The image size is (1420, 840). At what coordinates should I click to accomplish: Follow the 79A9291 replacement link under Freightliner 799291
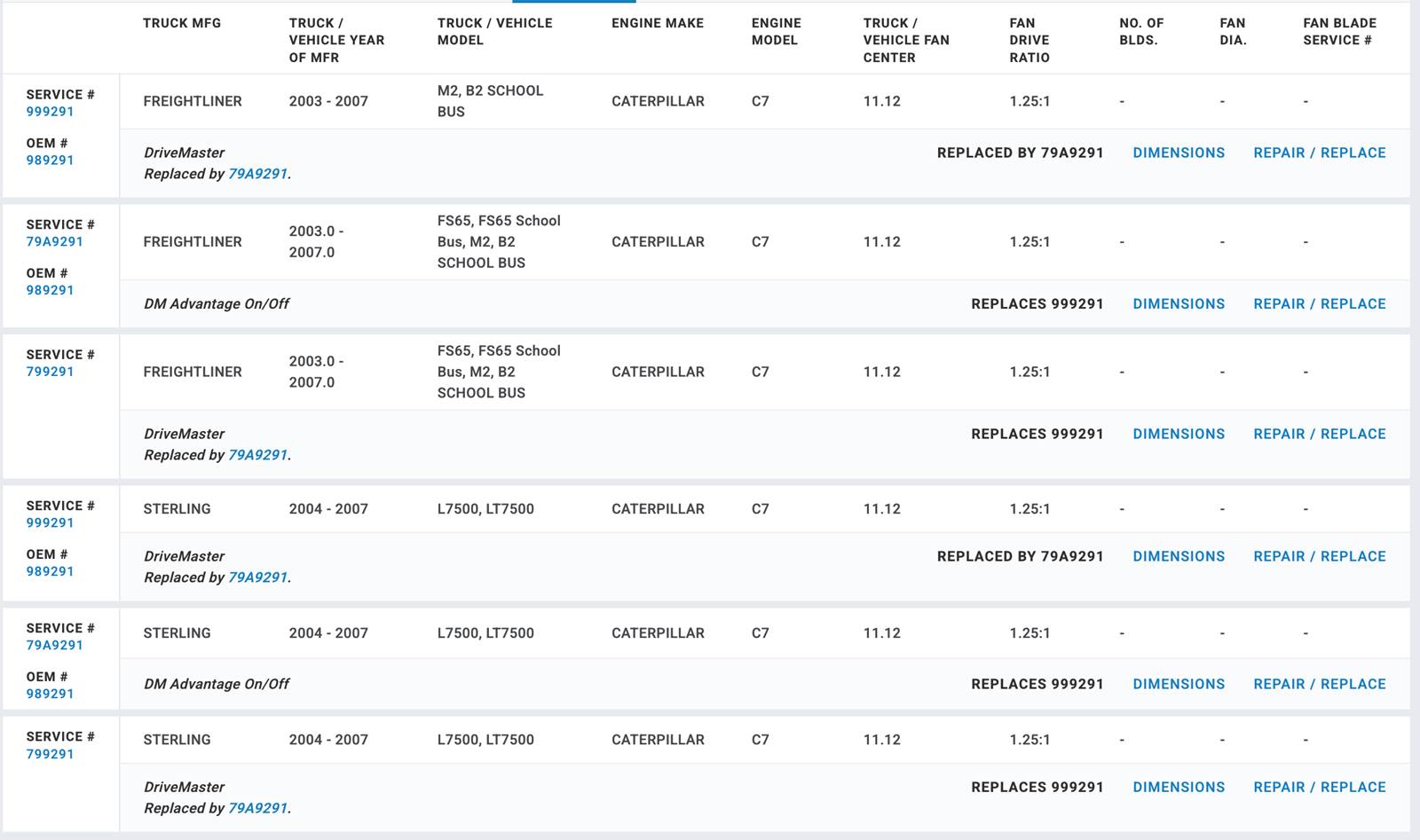pyautogui.click(x=257, y=455)
